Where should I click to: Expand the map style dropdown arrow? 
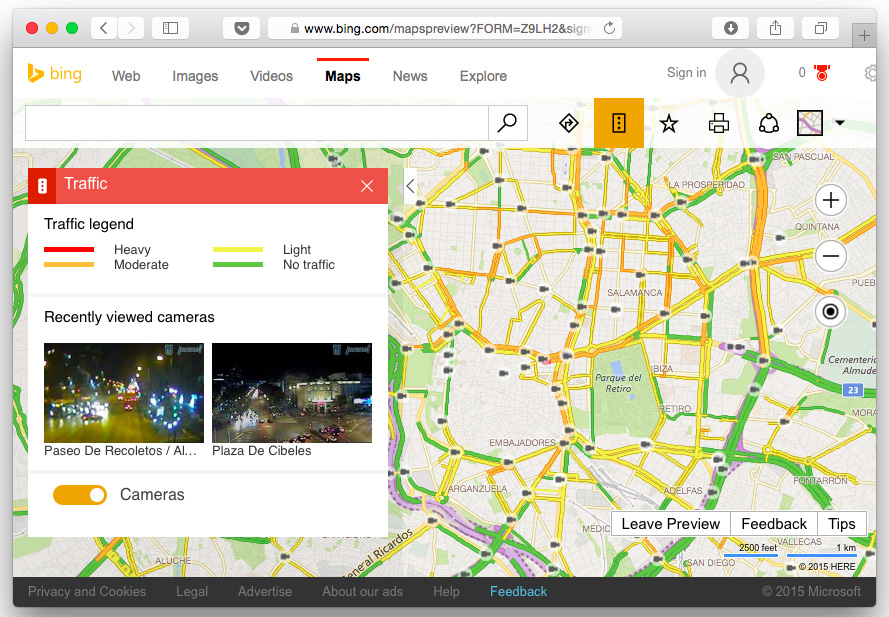(x=840, y=122)
